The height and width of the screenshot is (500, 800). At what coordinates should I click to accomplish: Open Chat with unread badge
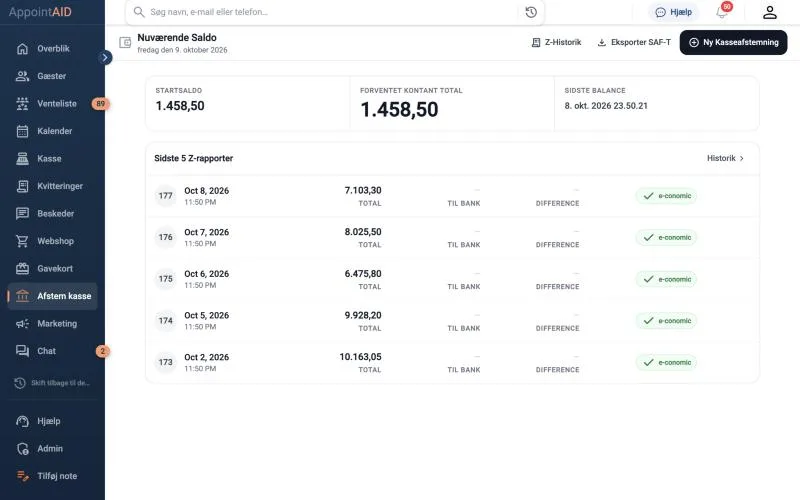tap(53, 351)
